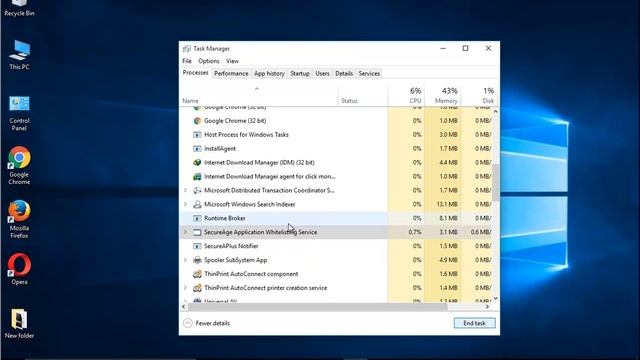Select Host Process for Windows Tasks row
This screenshot has height=360, width=640.
(336, 135)
